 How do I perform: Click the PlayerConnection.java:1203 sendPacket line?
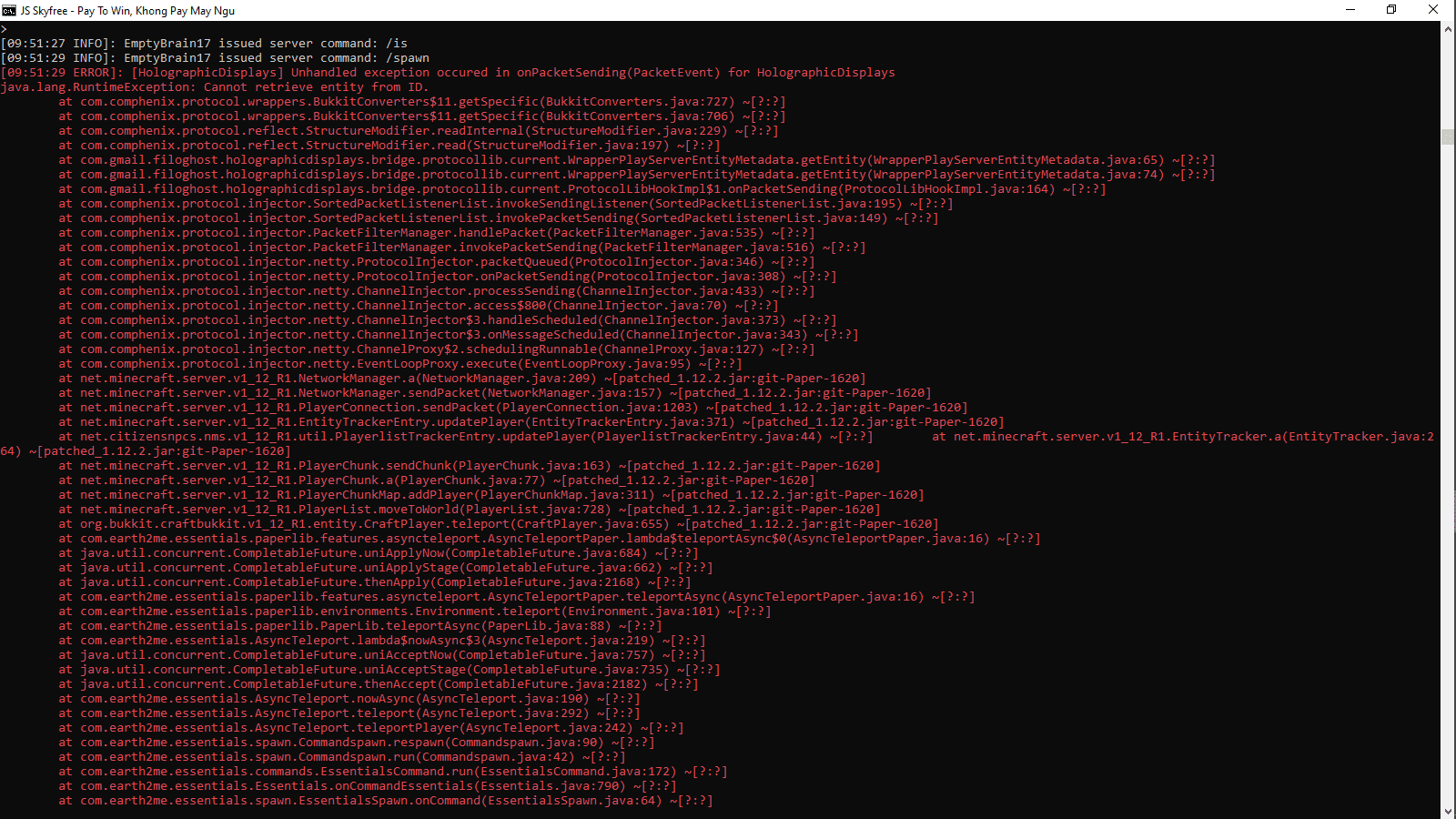513,408
